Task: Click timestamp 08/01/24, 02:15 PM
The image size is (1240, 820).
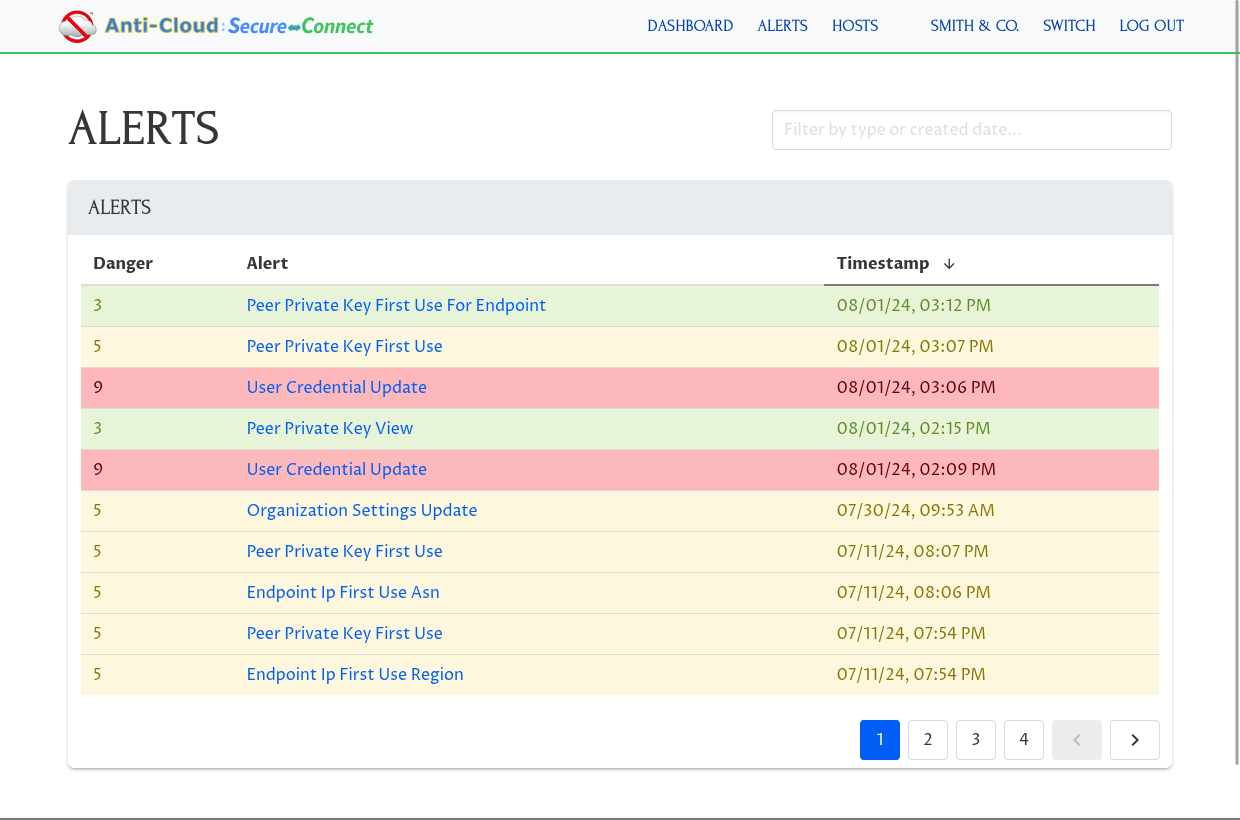Action: tap(914, 428)
